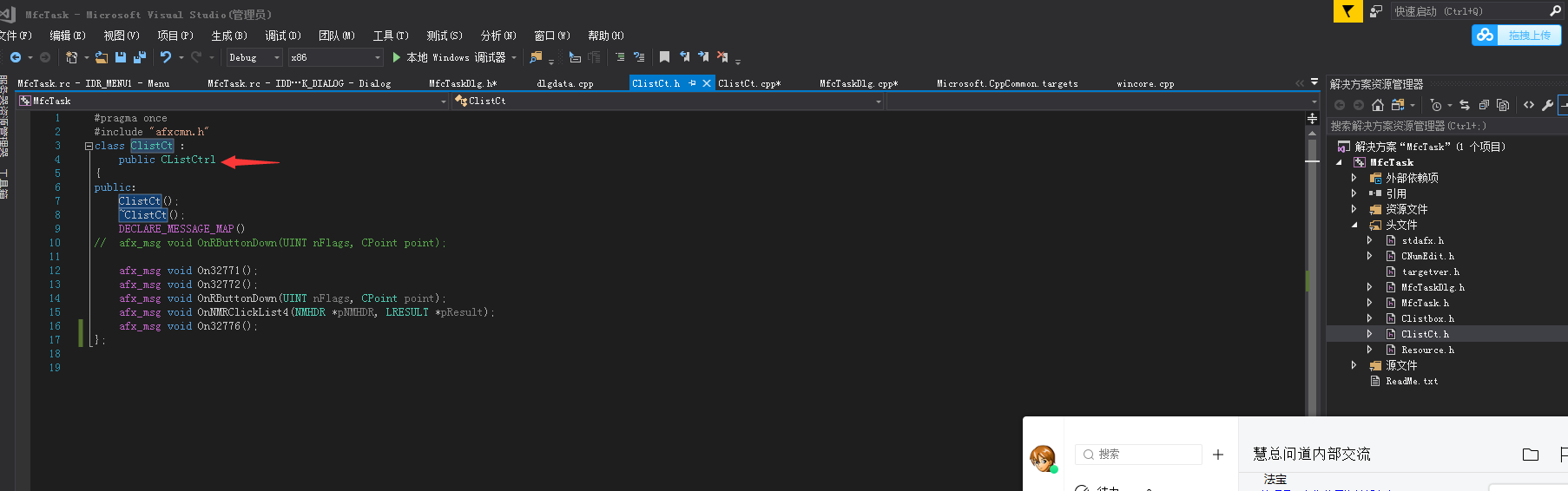Image resolution: width=1568 pixels, height=491 pixels.
Task: Close the ClistCt.h tab
Action: 707,83
